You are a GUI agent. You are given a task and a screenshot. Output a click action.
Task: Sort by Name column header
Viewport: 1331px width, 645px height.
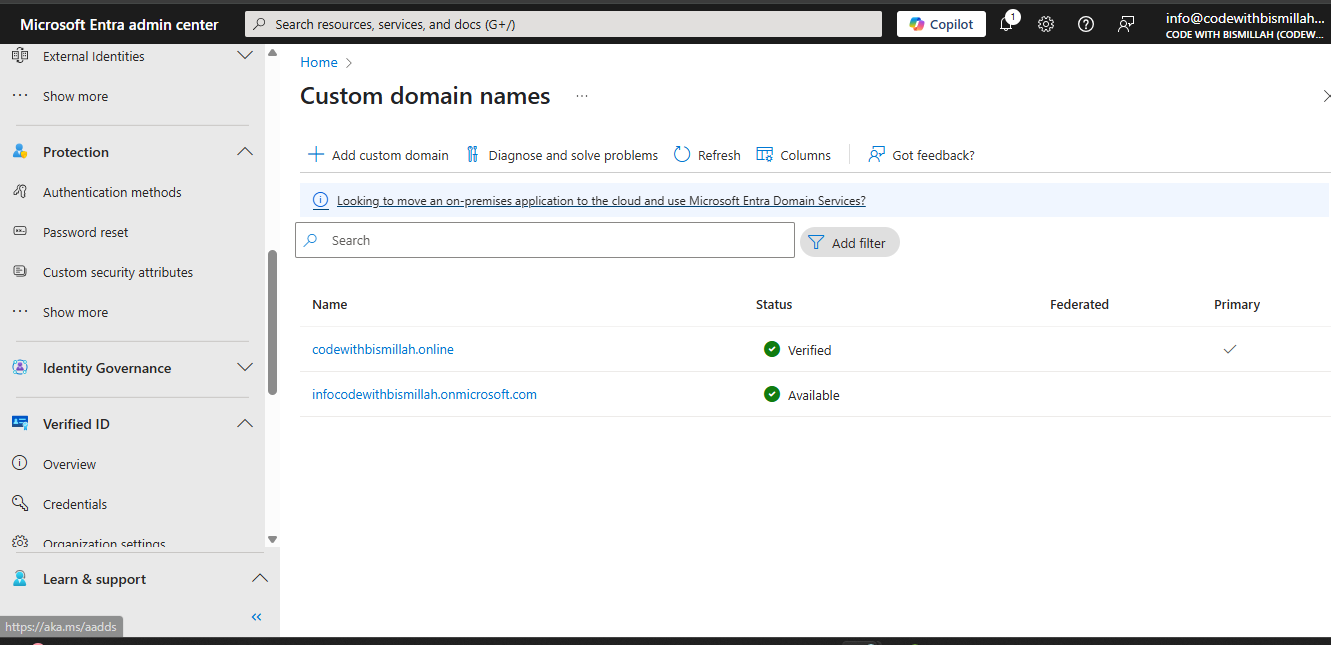click(330, 304)
